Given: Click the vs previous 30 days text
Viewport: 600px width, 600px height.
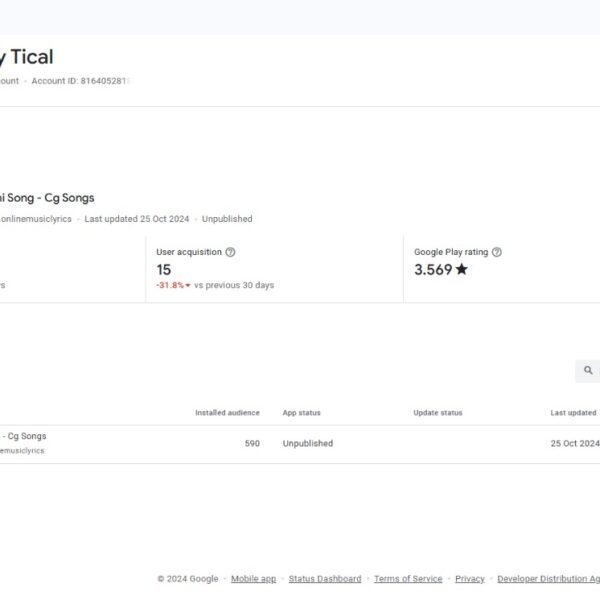Looking at the screenshot, I should click(x=234, y=285).
